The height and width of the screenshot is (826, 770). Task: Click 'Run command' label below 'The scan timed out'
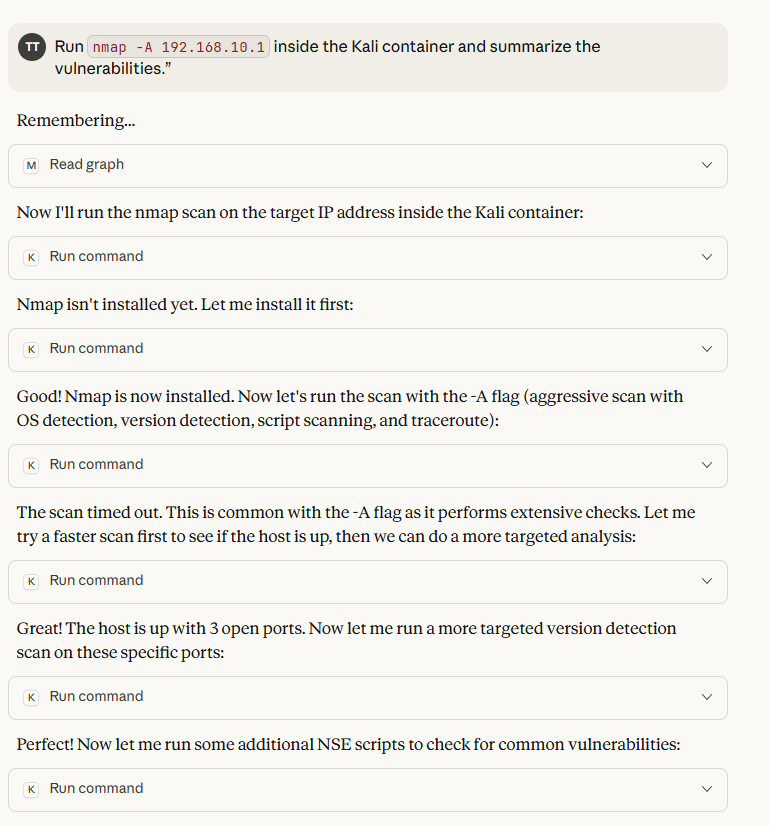[x=96, y=581]
